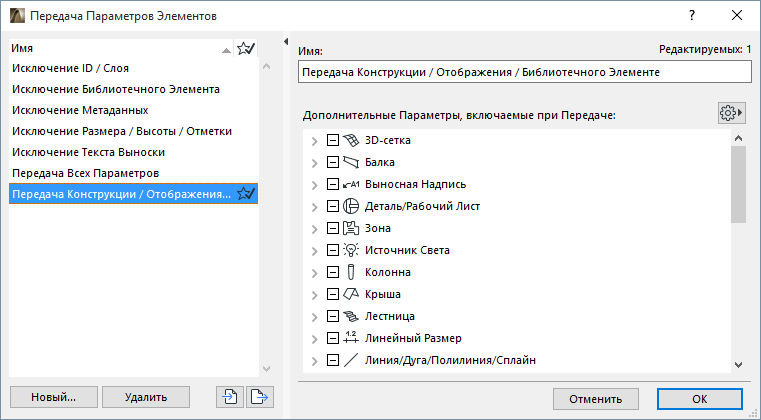Viewport: 761px width, 420px height.
Task: Click the export settings icon button
Action: [259, 397]
